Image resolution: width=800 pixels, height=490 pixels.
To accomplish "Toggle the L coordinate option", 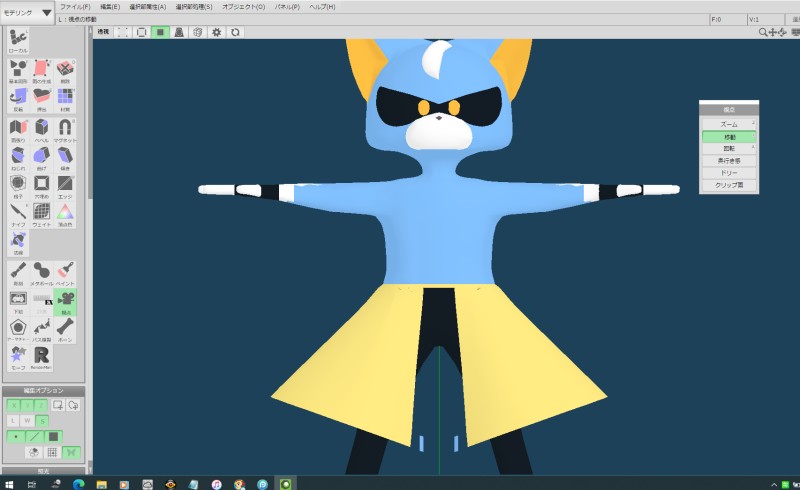I will (13, 421).
